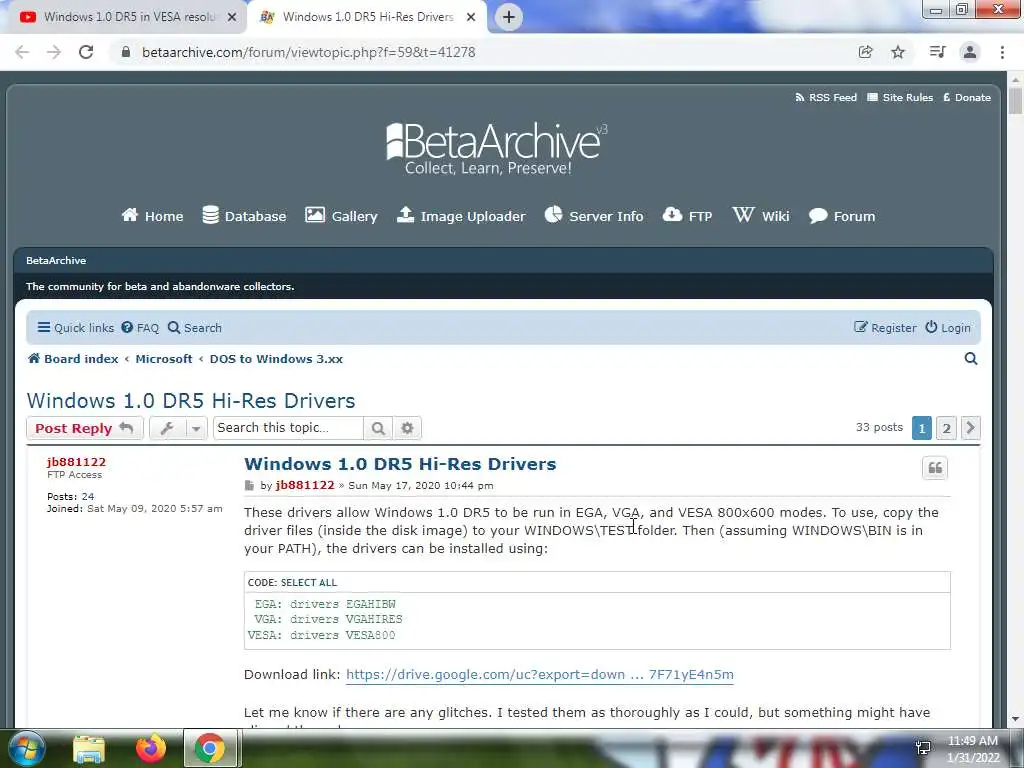Click the page vertical scrollbar thumb
Image resolution: width=1024 pixels, height=768 pixels.
coord(1015,101)
